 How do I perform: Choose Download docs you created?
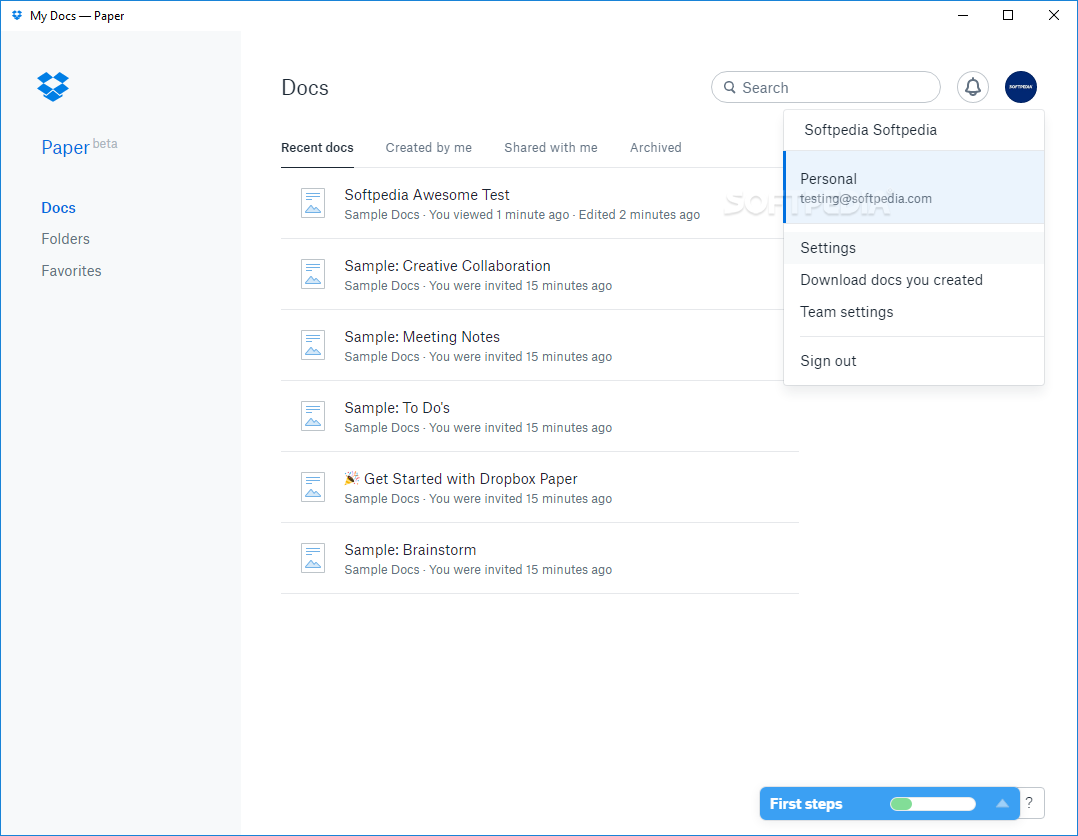click(x=914, y=280)
